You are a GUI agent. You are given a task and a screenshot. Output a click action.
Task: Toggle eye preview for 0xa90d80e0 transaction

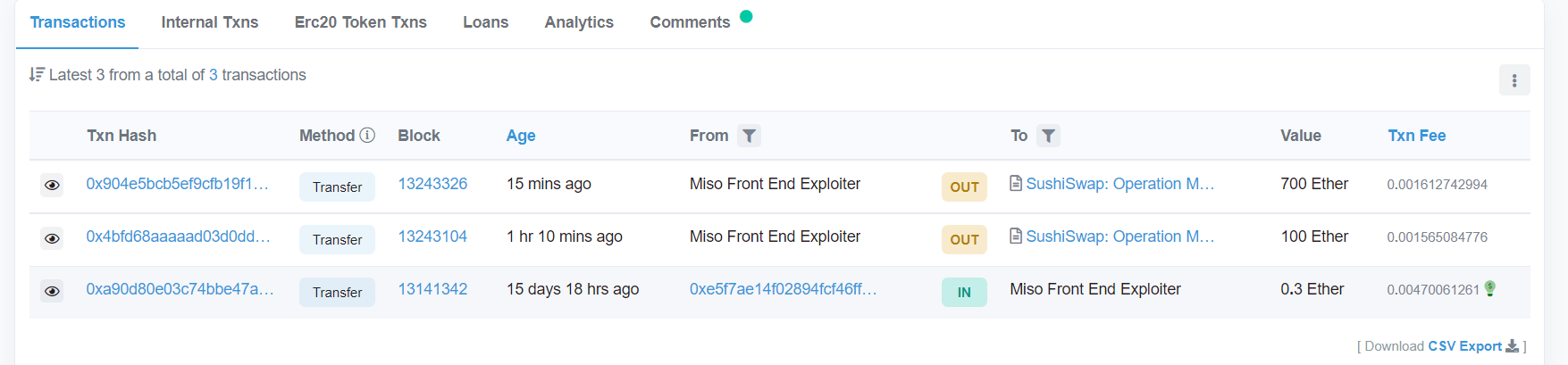[x=52, y=291]
